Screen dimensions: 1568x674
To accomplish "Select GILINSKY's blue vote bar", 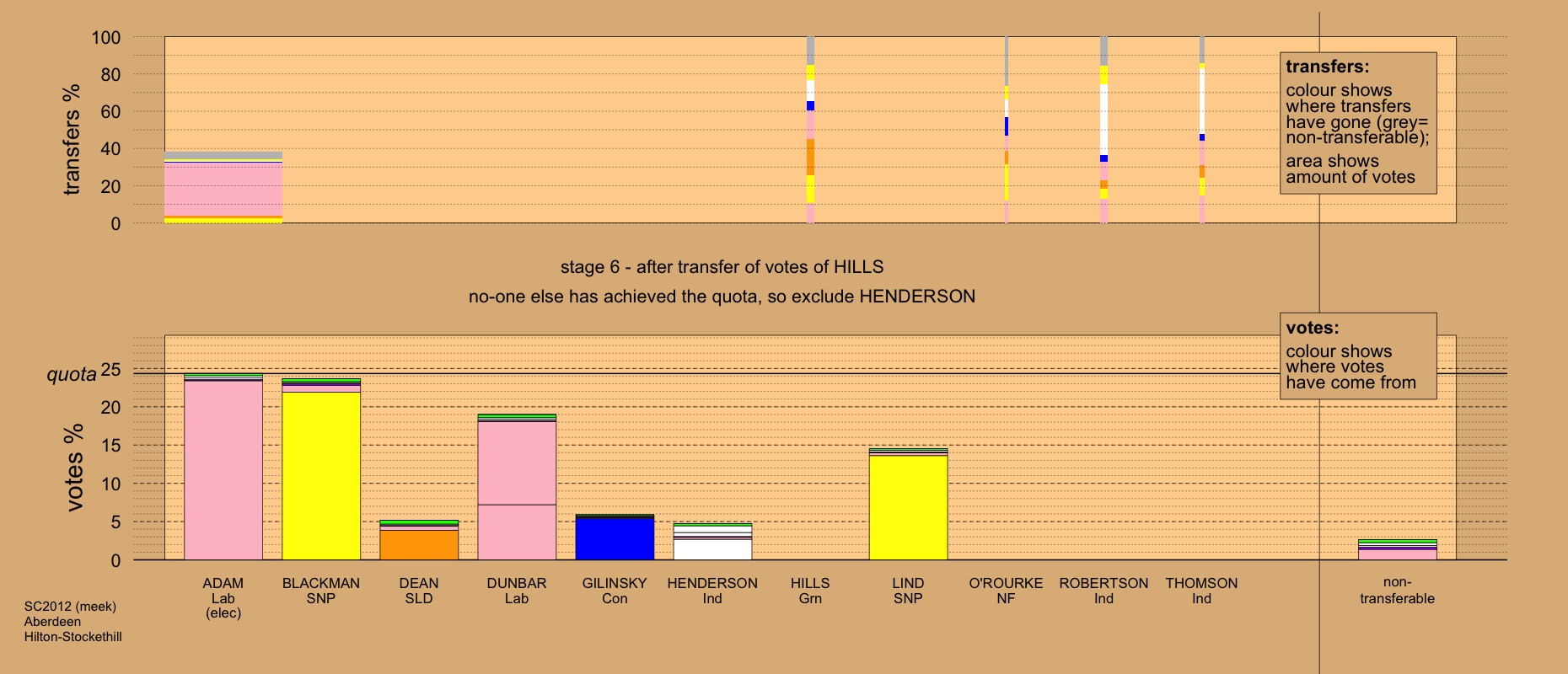I will pyautogui.click(x=615, y=538).
